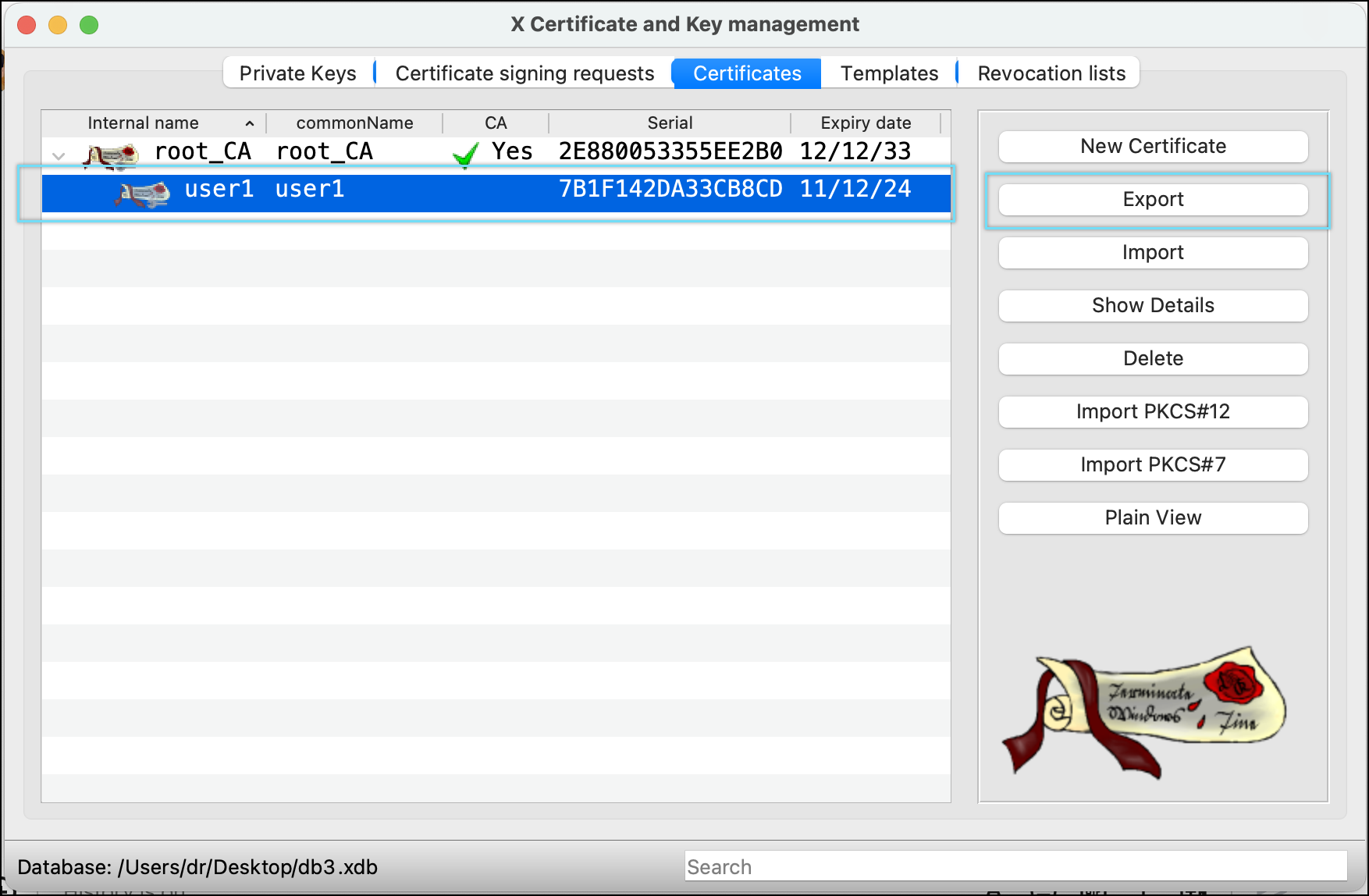Switch to Revocation lists tab
Viewport: 1369px width, 896px height.
pos(1051,73)
